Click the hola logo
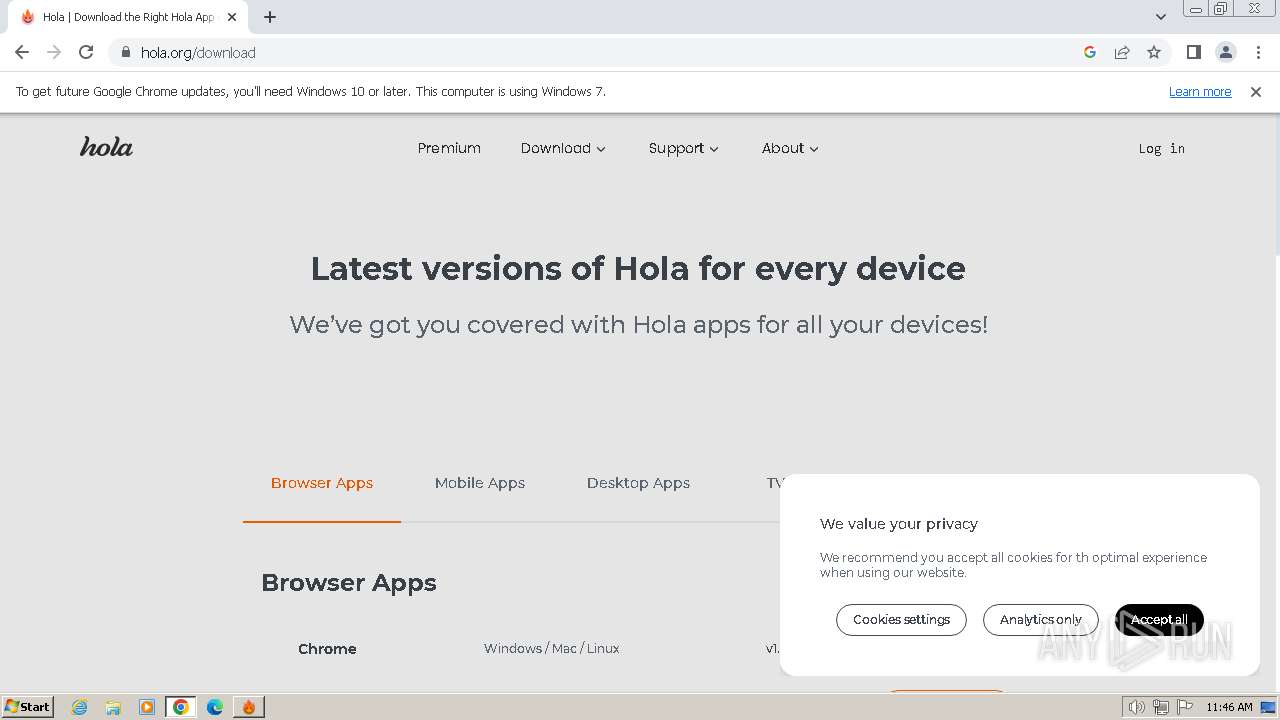The image size is (1280, 720). [106, 147]
